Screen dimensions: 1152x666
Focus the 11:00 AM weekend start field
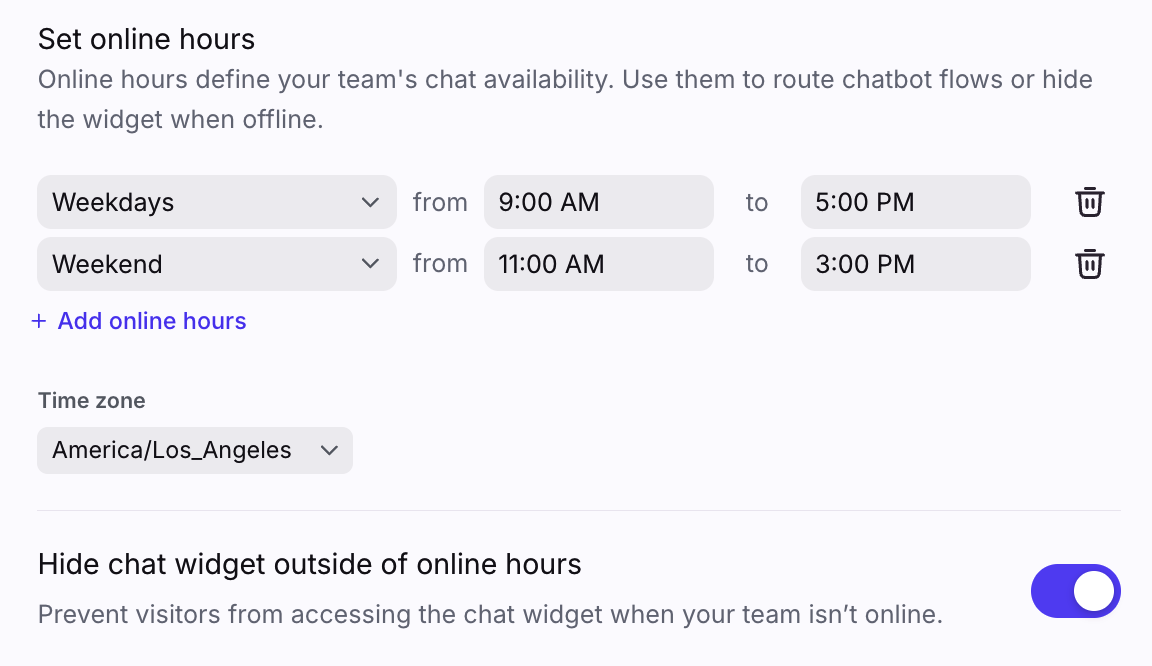point(598,264)
